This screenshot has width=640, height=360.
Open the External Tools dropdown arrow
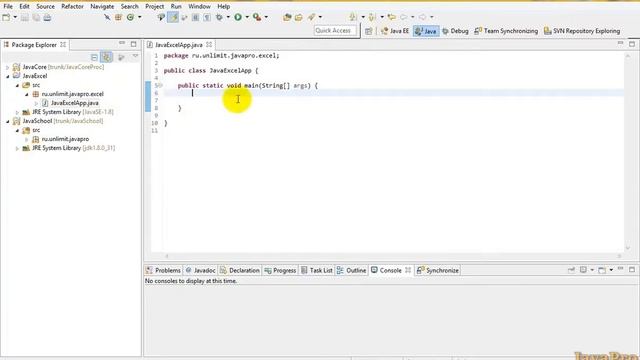(x=266, y=18)
